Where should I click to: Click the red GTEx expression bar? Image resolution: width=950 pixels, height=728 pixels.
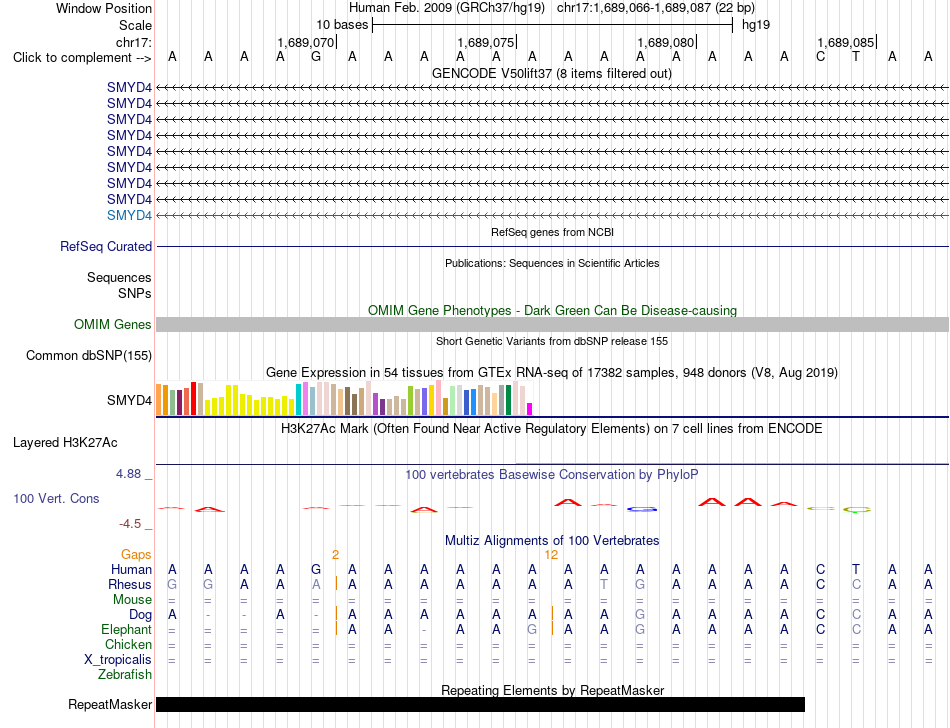click(x=193, y=399)
